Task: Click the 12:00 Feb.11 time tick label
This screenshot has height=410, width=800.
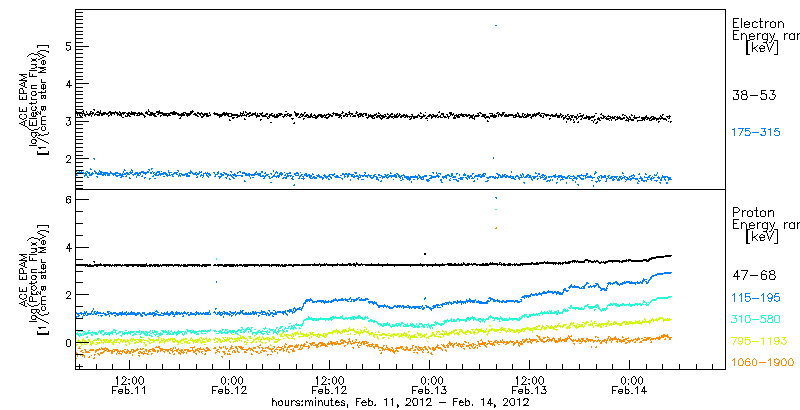Action: [x=129, y=385]
